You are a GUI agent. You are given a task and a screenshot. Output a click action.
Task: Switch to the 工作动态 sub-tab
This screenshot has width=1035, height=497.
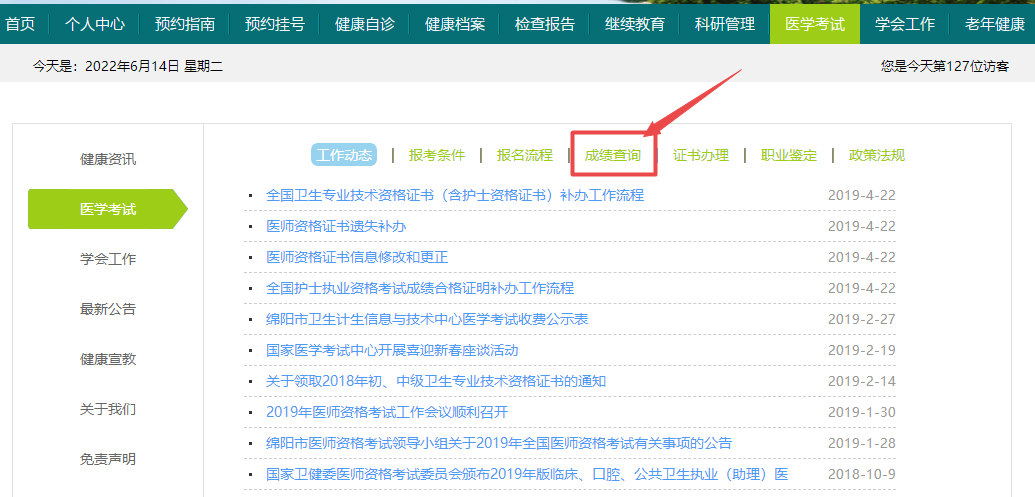[344, 155]
